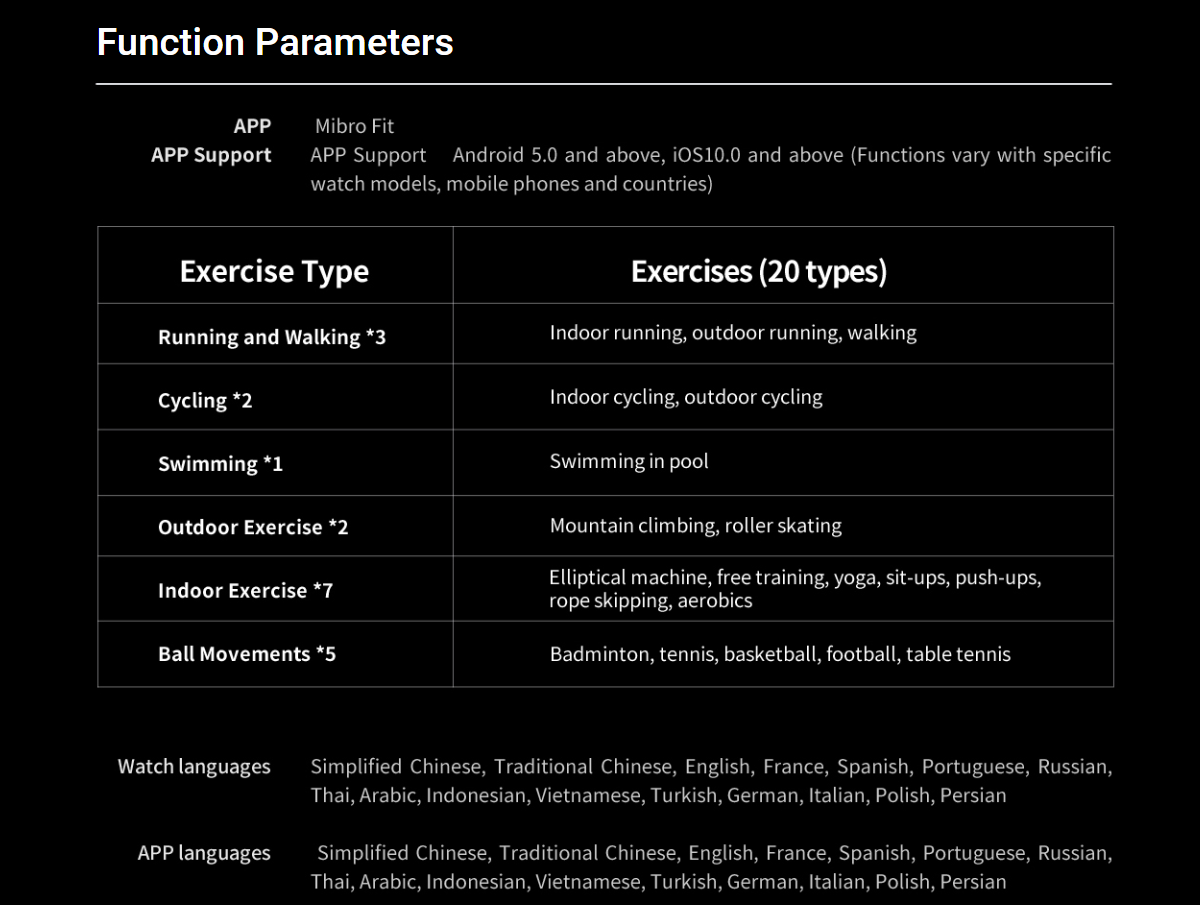
Task: Click the Watch languages label
Action: tap(194, 767)
